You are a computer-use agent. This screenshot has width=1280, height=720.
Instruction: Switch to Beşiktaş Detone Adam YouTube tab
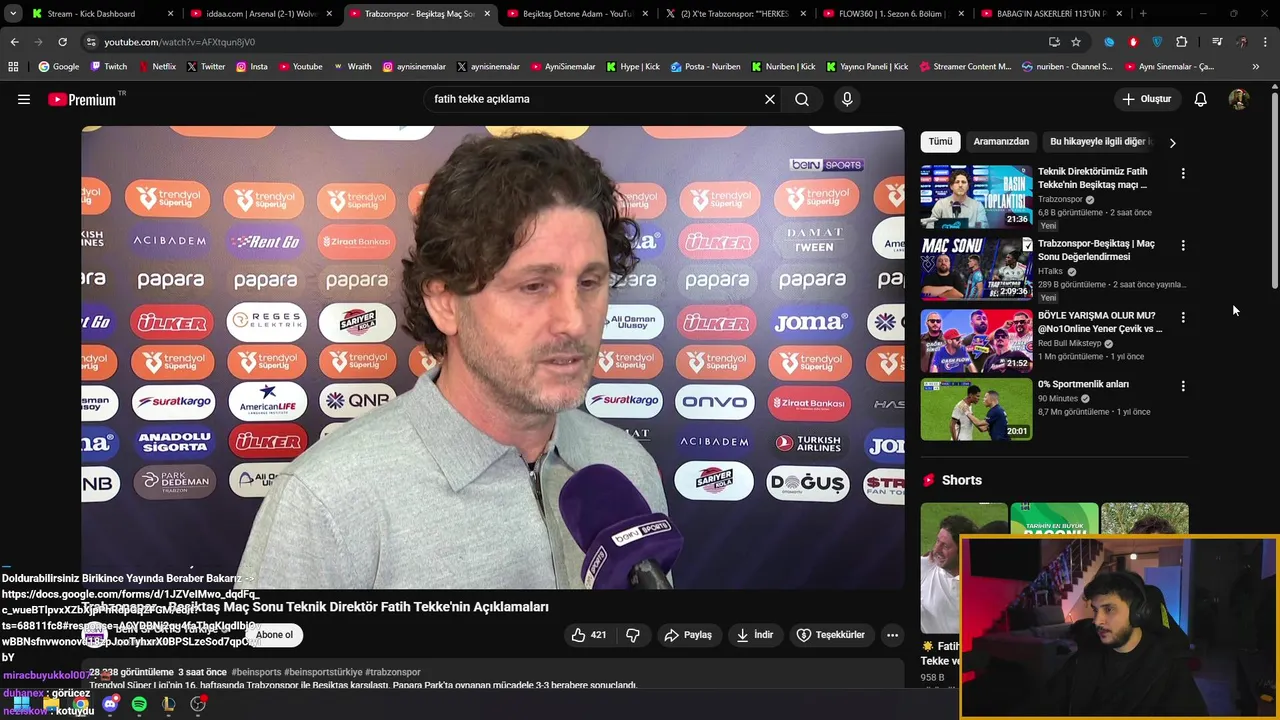pyautogui.click(x=578, y=14)
